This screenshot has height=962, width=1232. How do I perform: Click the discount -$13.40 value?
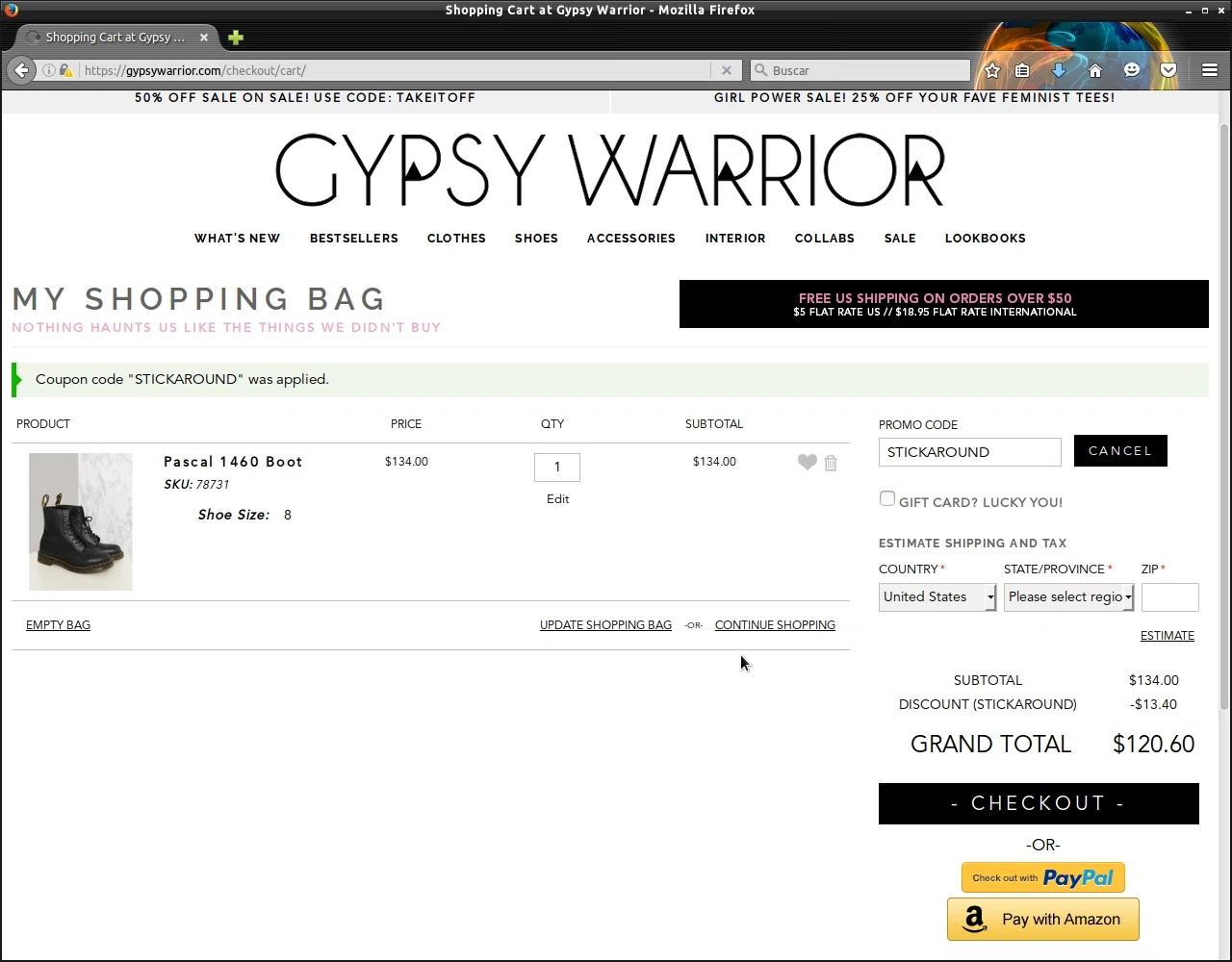[x=1153, y=704]
